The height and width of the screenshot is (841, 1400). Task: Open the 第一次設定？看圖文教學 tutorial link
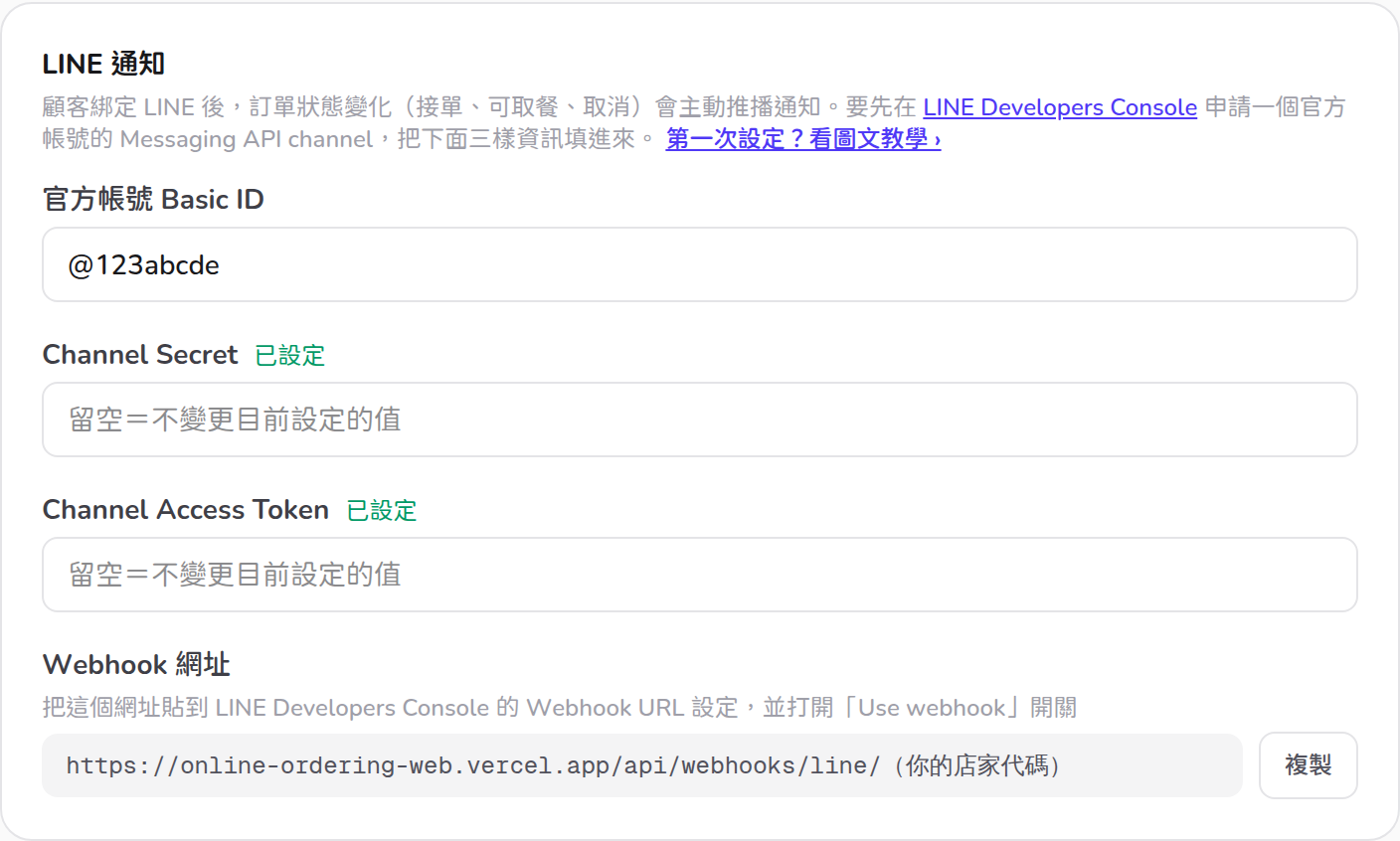coord(803,139)
